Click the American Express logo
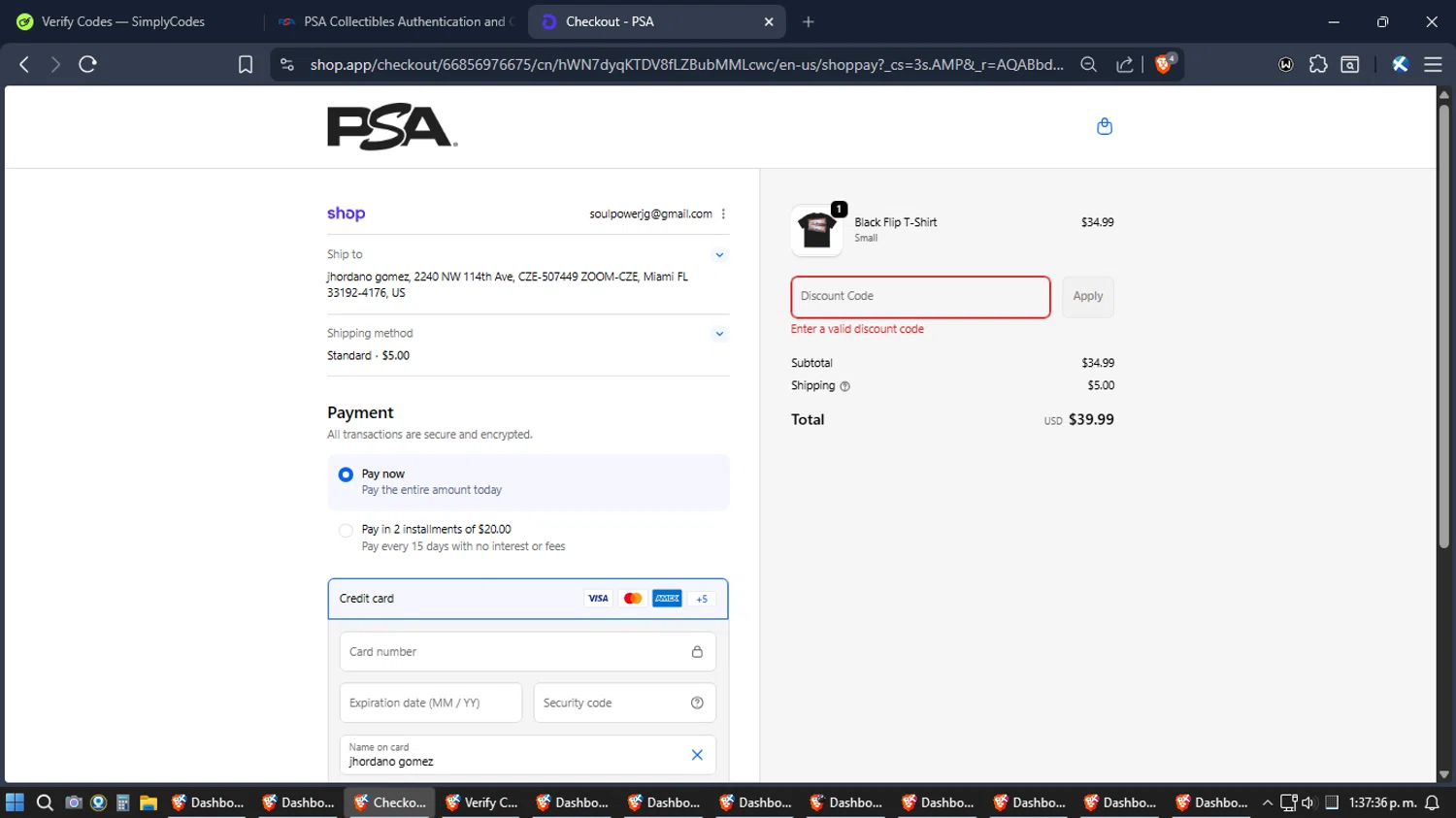This screenshot has width=1456, height=818. [667, 599]
